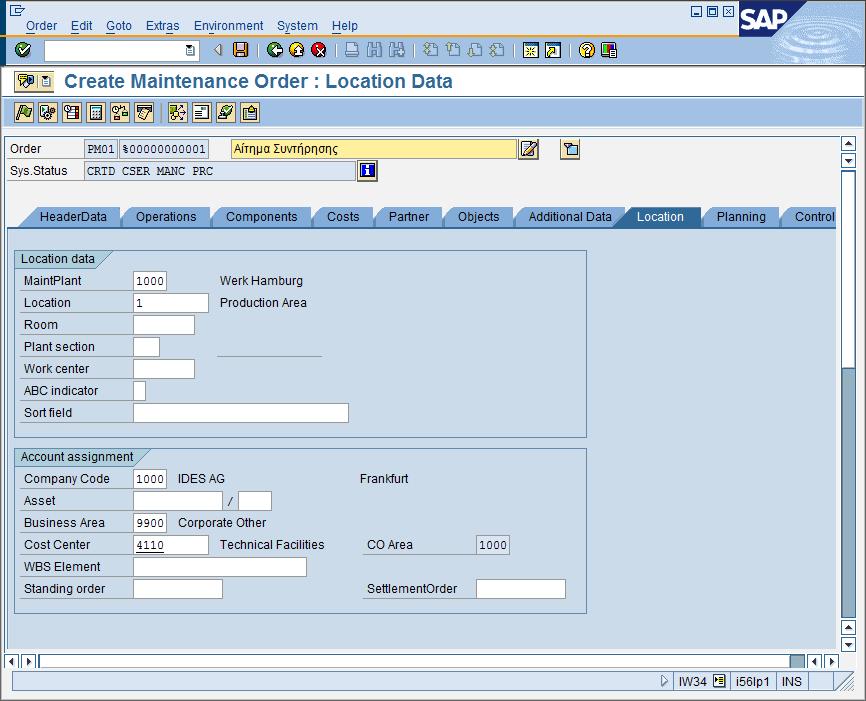This screenshot has height=701, width=866.
Task: Click the green Back arrow icon
Action: point(274,50)
